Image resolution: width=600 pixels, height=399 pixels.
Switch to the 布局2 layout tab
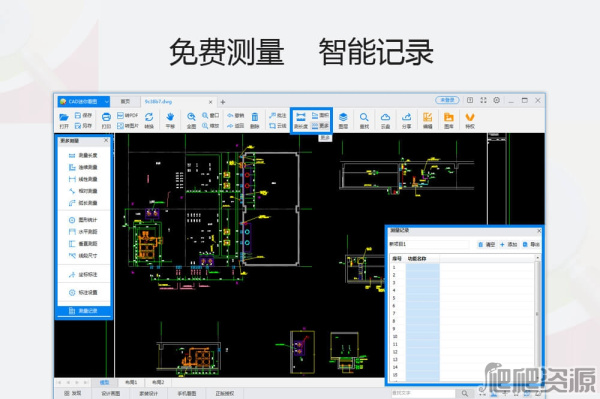coord(158,382)
